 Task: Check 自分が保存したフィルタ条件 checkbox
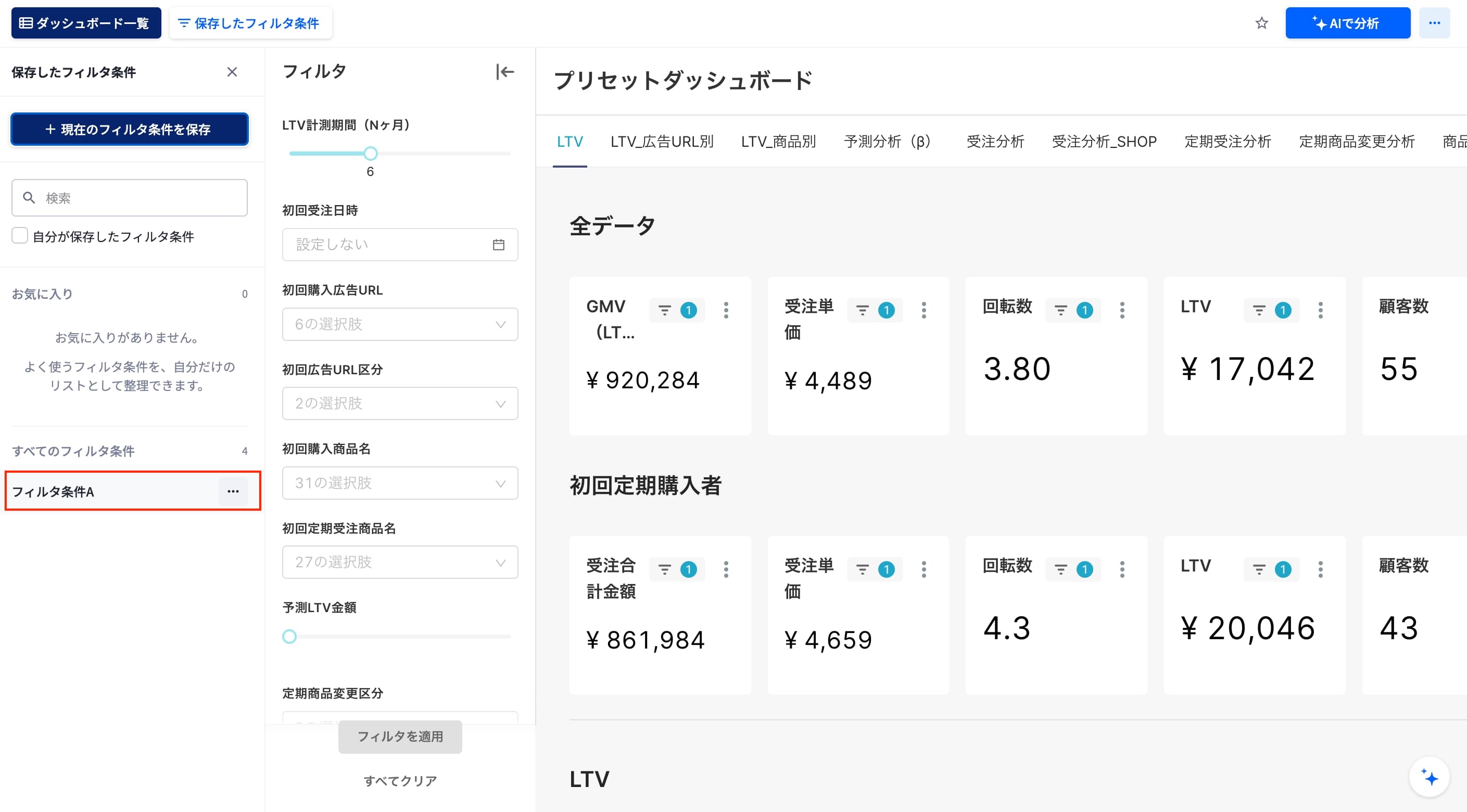20,236
